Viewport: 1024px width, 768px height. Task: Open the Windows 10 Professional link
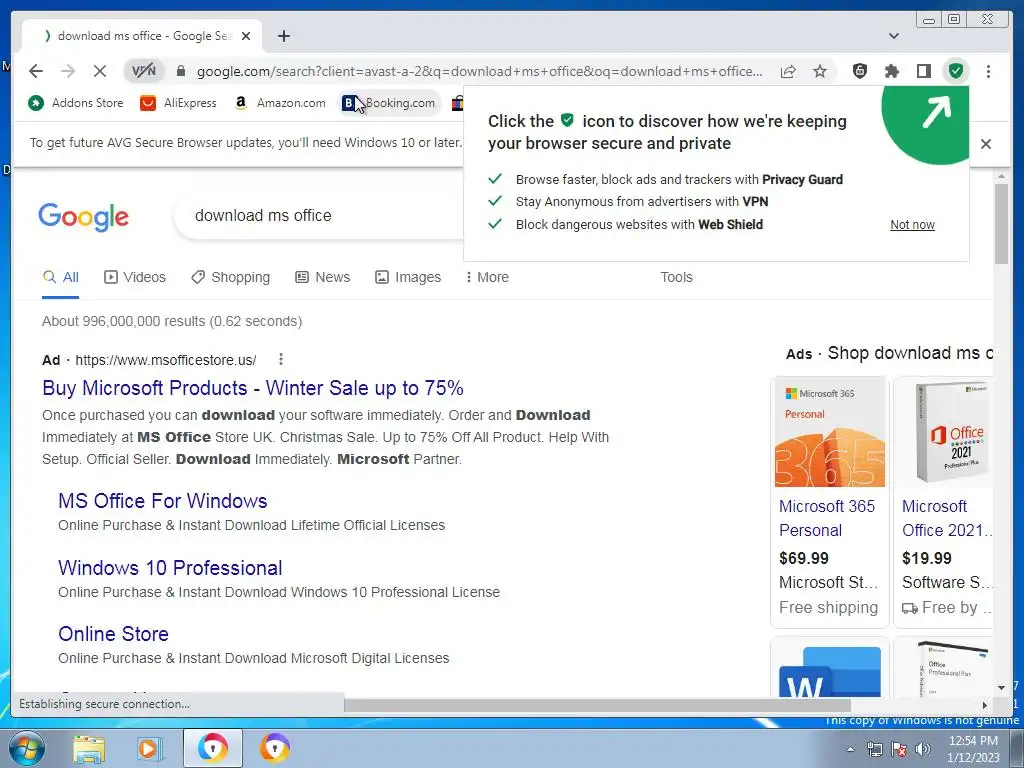[170, 568]
